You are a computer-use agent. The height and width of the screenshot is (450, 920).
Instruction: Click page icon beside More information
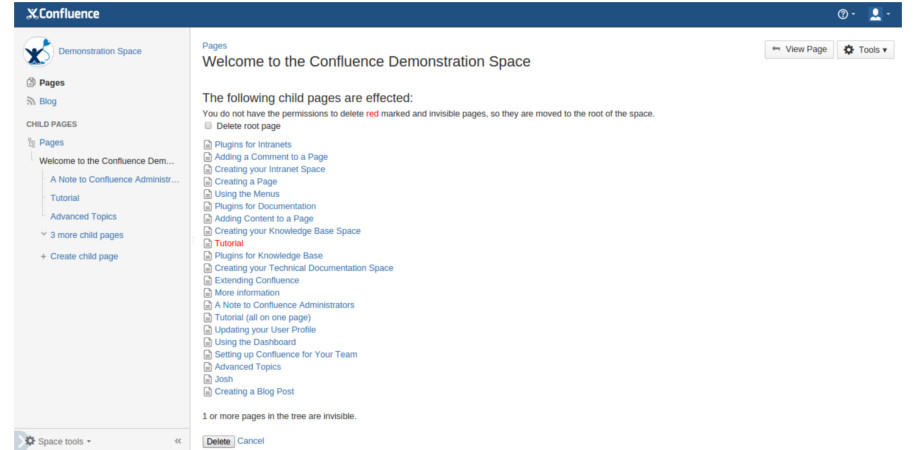pyautogui.click(x=207, y=293)
